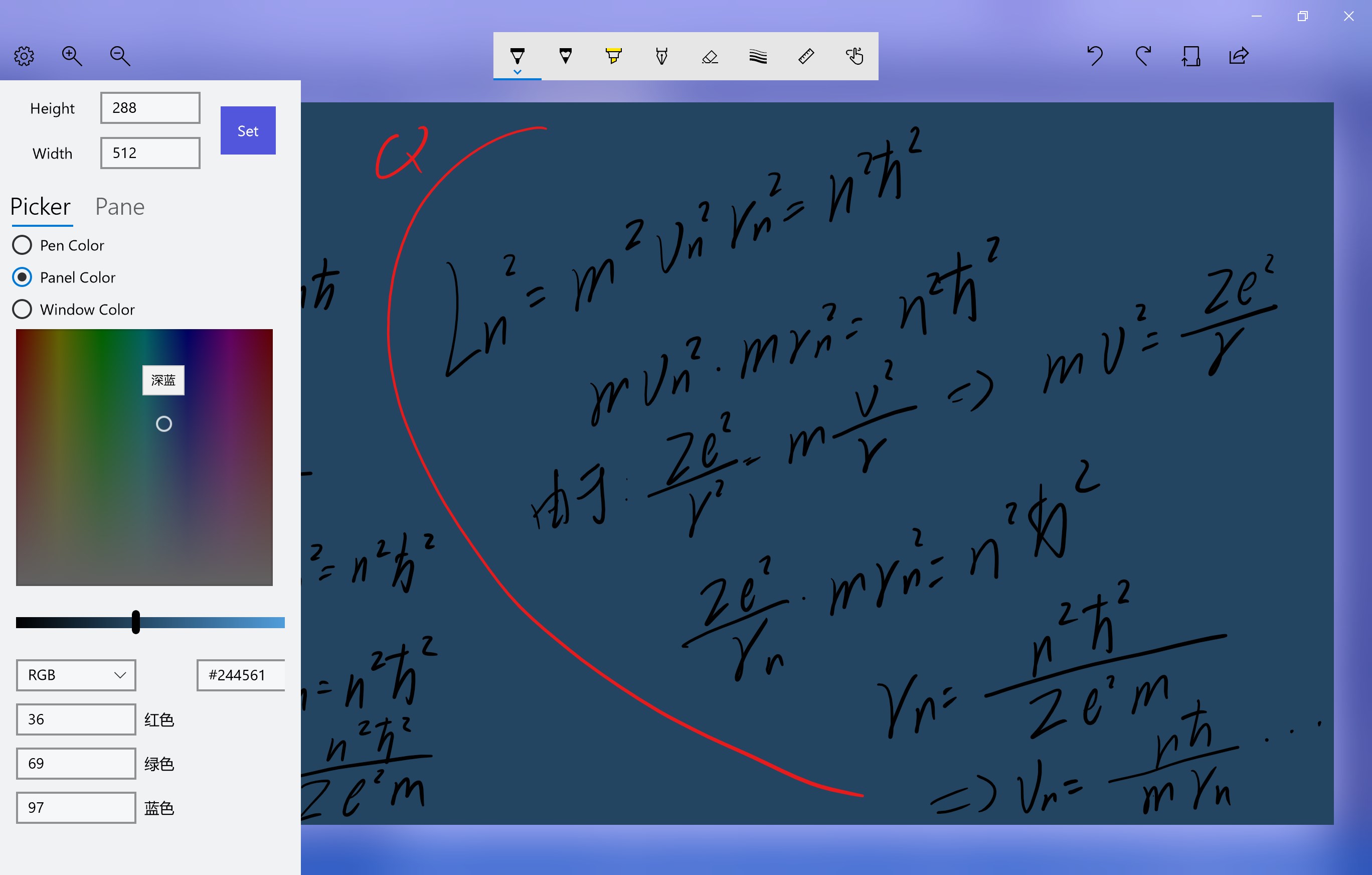Image resolution: width=1372 pixels, height=875 pixels.
Task: Select the ballpoint pen tool
Action: tap(517, 55)
